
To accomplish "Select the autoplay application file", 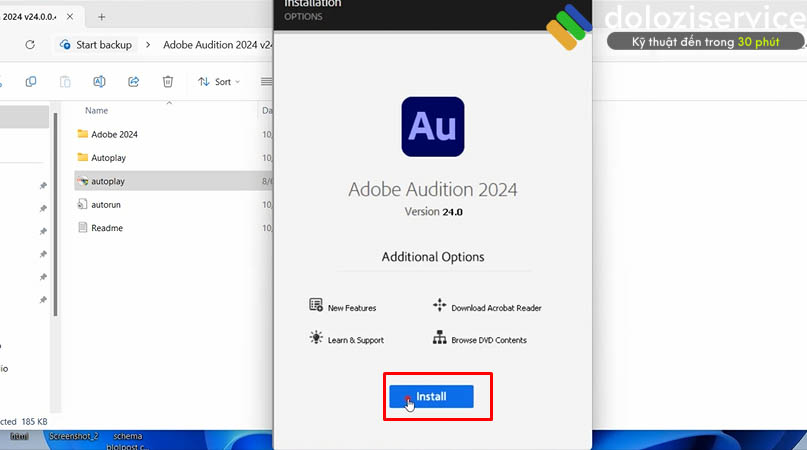I will point(173,181).
